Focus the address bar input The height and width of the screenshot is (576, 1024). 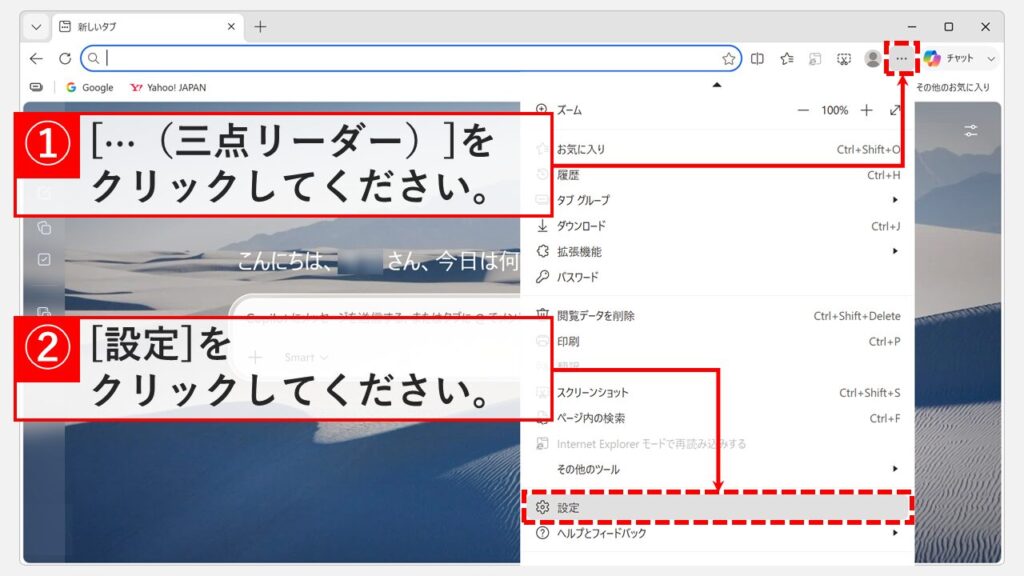[411, 59]
